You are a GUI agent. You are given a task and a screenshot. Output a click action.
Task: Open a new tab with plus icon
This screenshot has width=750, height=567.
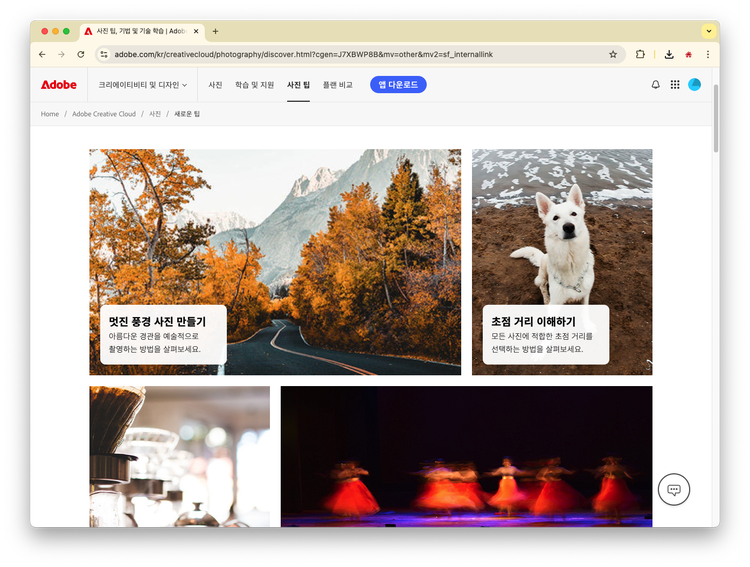(x=215, y=31)
